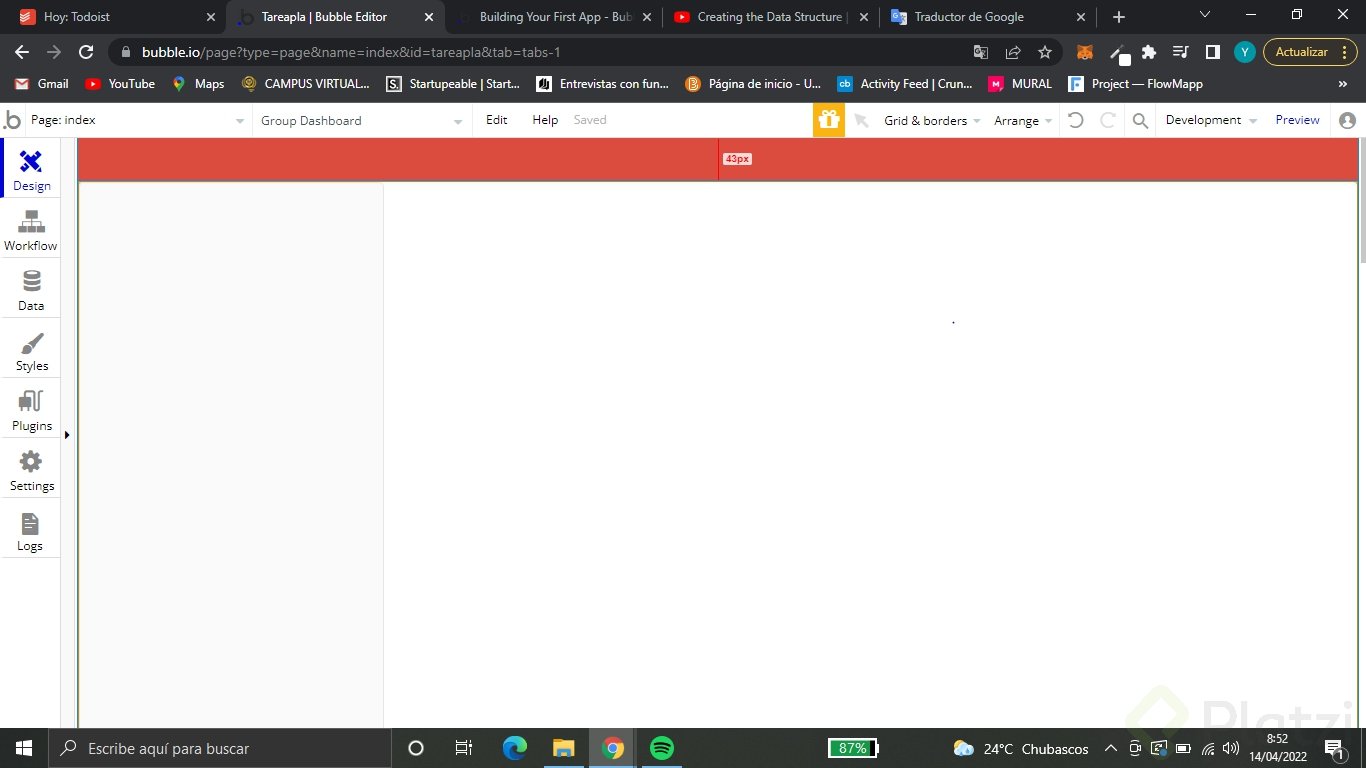Open the MURAL bookmark

pyautogui.click(x=1020, y=84)
